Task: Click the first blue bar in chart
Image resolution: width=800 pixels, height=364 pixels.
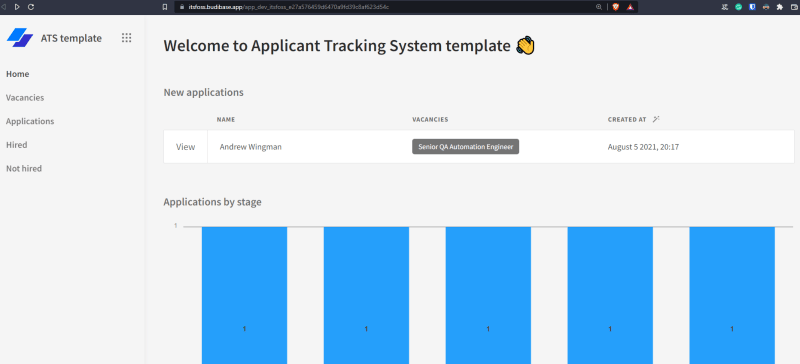Action: coord(244,295)
